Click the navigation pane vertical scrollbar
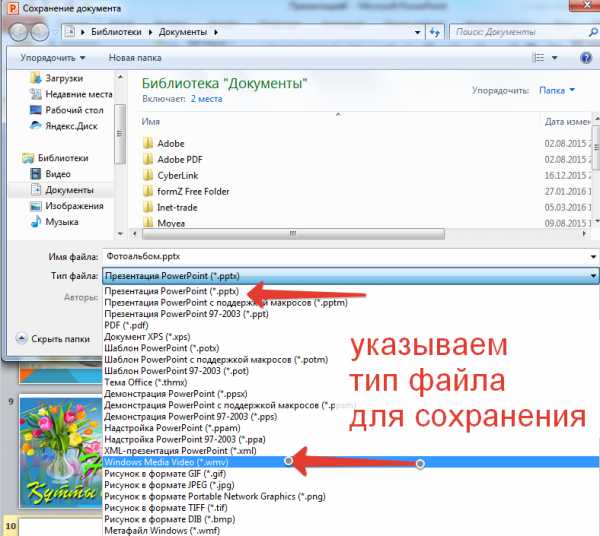This screenshot has height=536, width=600. point(120,134)
